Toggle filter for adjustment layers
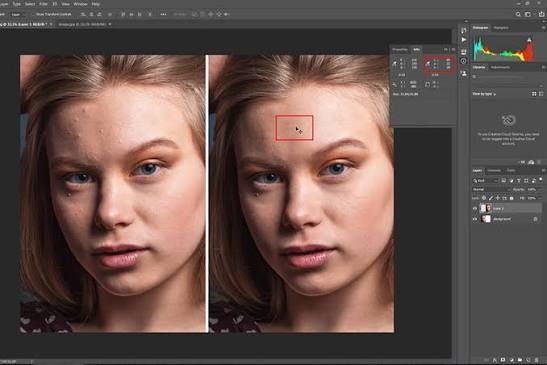Image resolution: width=547 pixels, height=365 pixels. (x=511, y=181)
